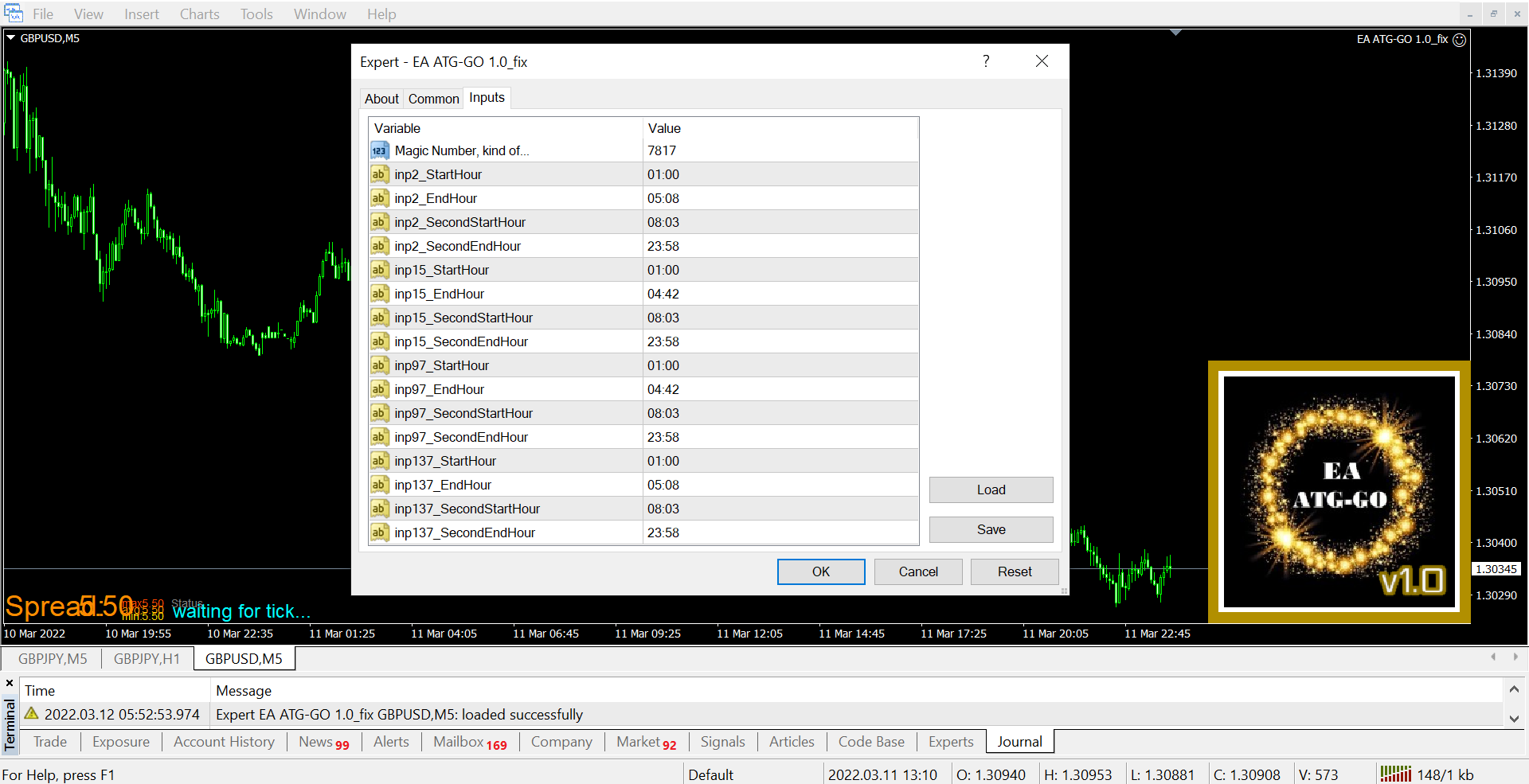The image size is (1529, 784).
Task: Click the warning icon in the Journal row
Action: [32, 714]
